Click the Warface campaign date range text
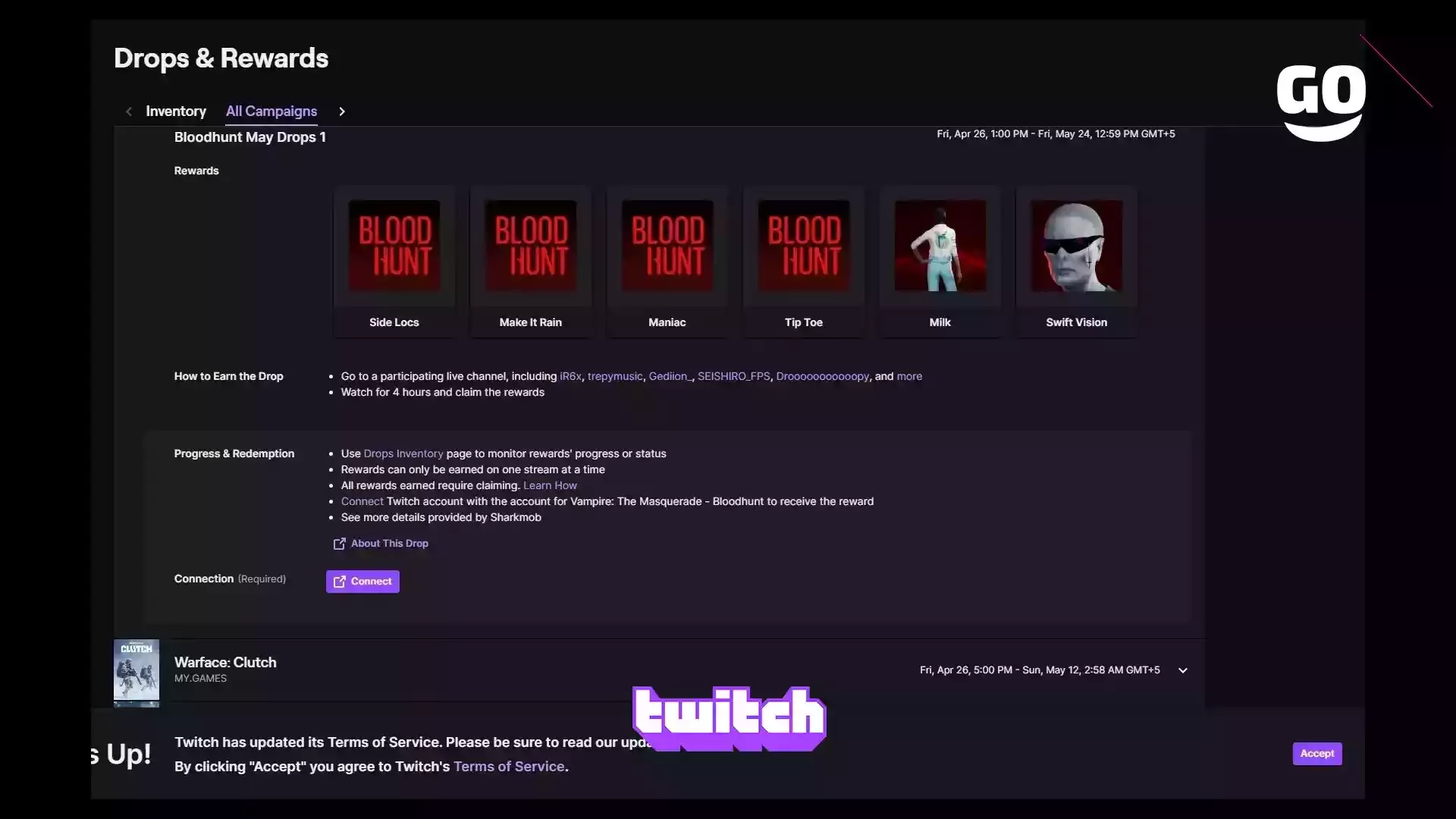Image resolution: width=1456 pixels, height=819 pixels. (x=1040, y=670)
